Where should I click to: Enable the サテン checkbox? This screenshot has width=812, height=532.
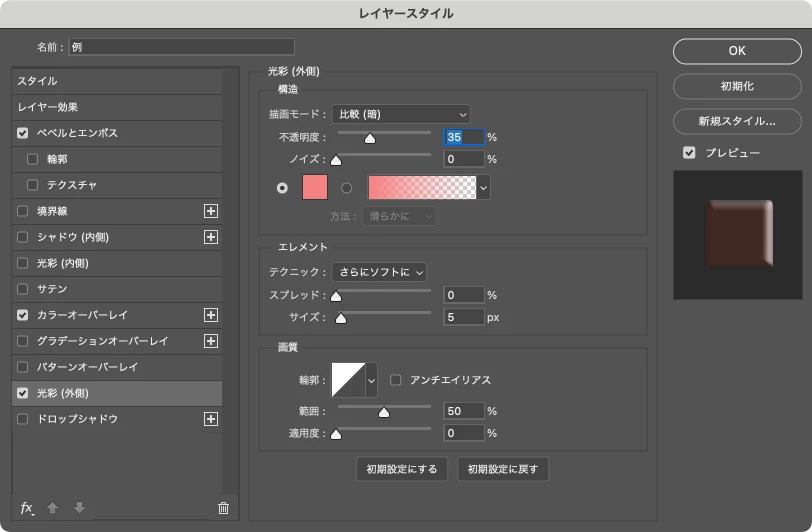coord(22,289)
